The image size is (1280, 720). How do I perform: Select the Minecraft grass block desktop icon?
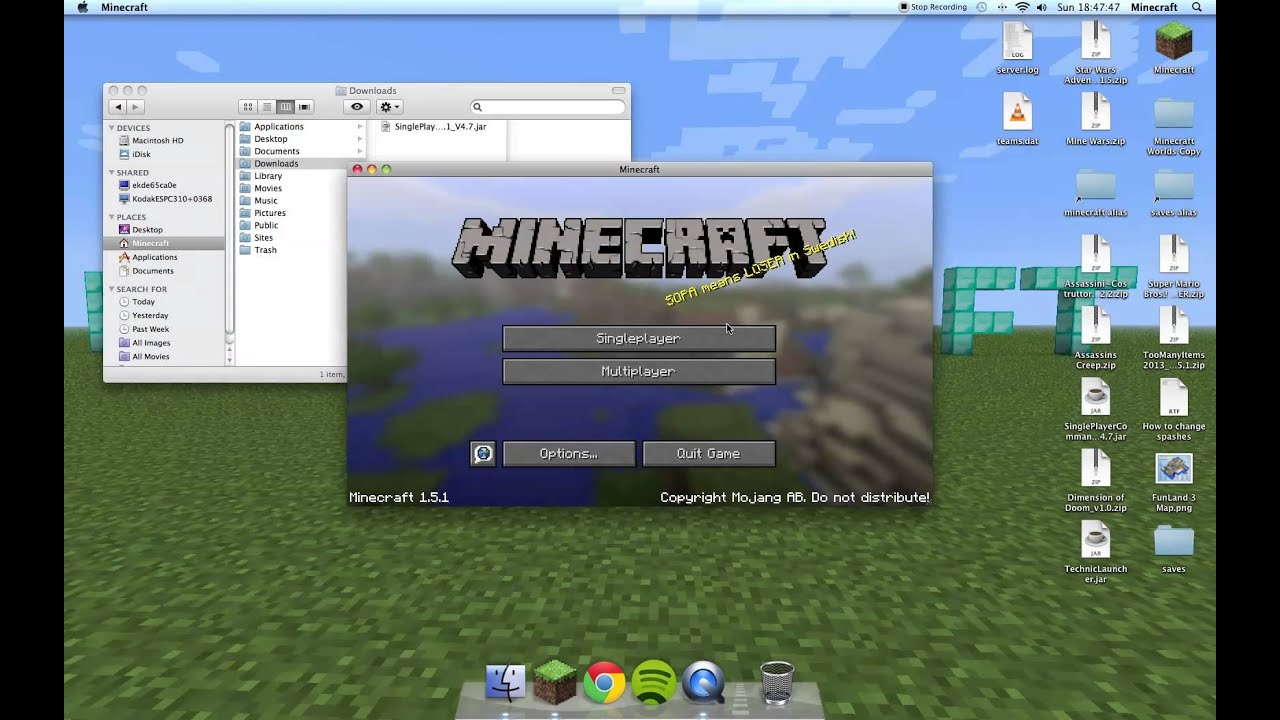[x=1174, y=48]
